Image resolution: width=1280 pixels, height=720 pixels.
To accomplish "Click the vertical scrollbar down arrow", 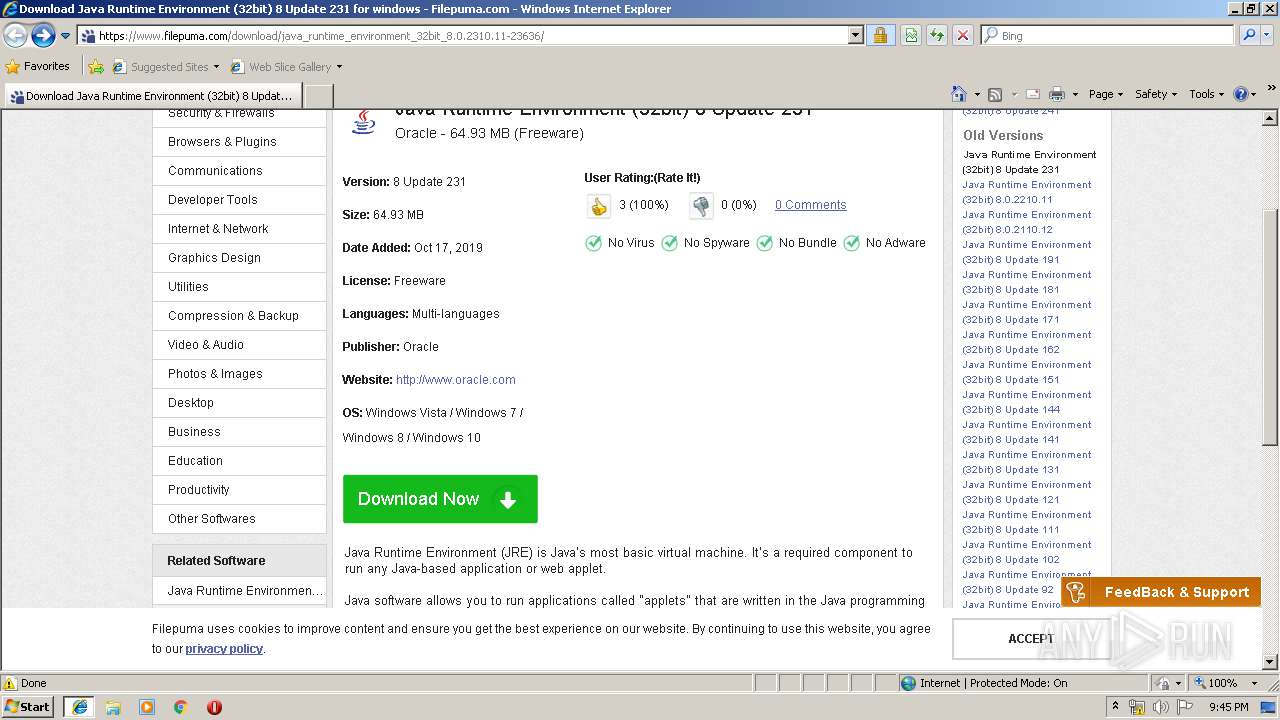I will click(1270, 661).
